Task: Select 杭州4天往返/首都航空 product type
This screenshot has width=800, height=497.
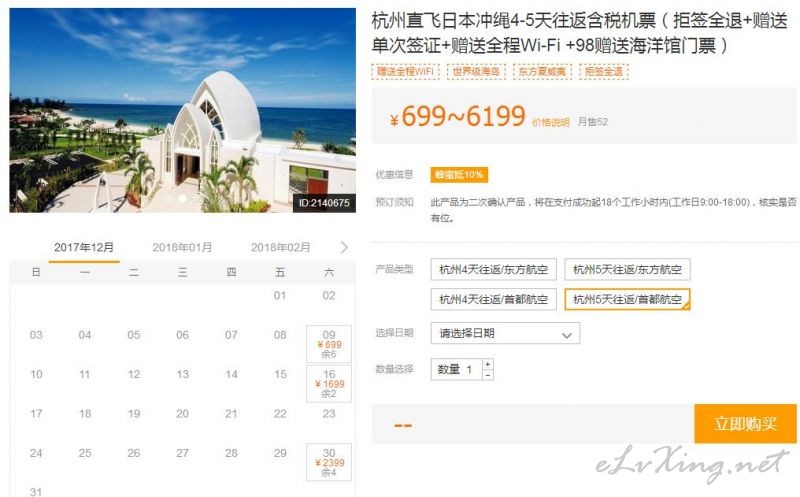Action: point(493,300)
